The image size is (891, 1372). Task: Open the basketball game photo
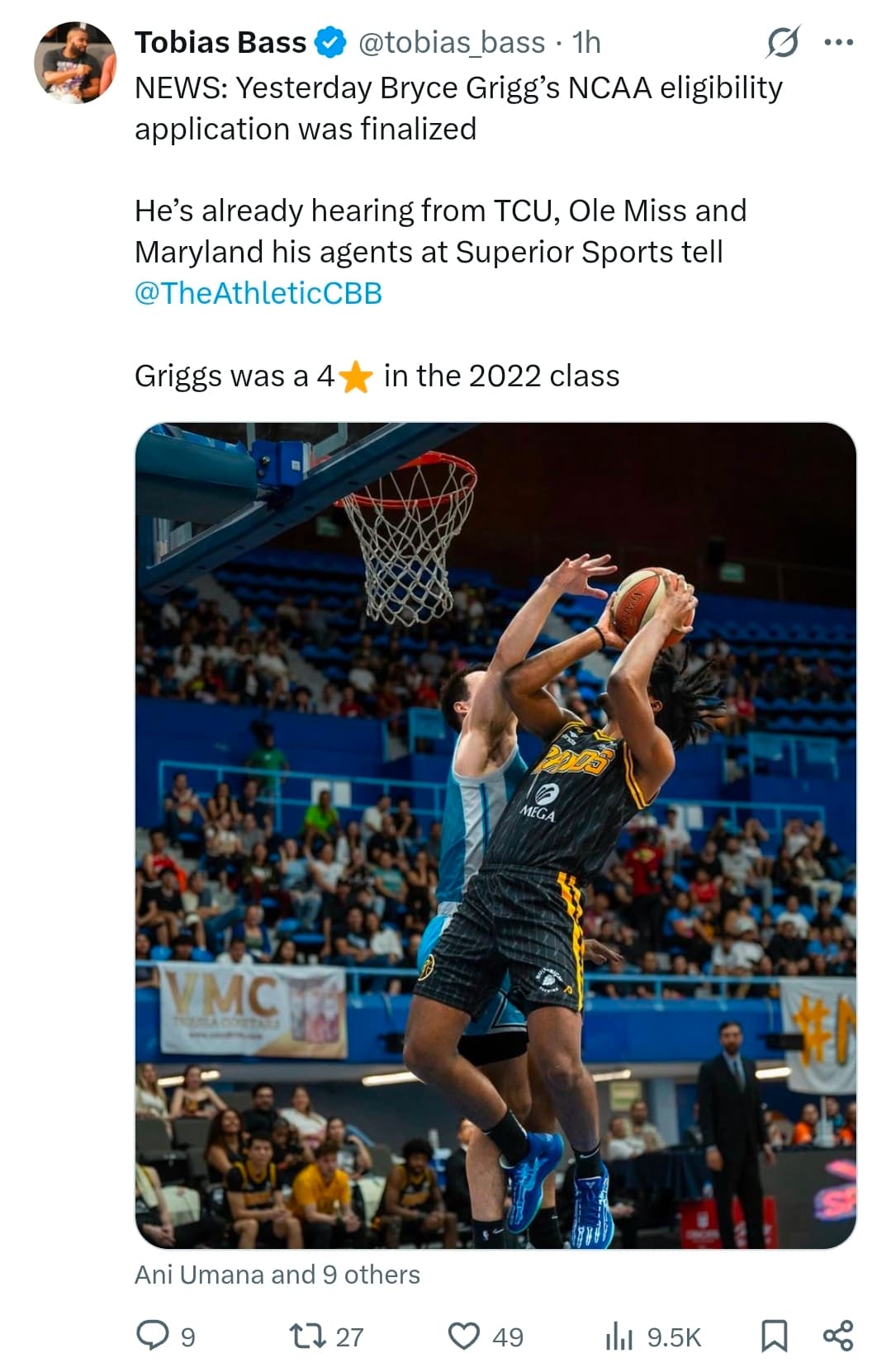[495, 834]
